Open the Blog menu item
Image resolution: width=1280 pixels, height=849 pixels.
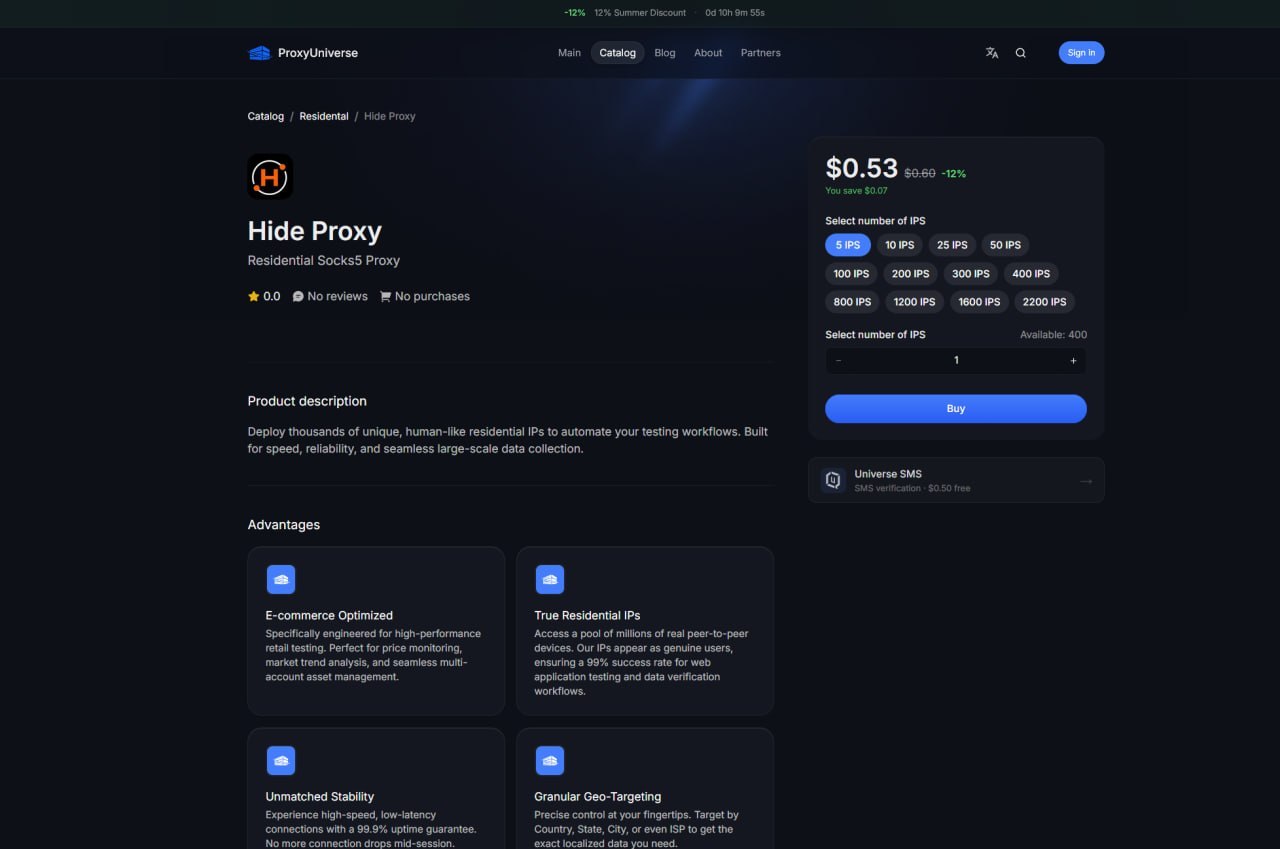pos(665,53)
